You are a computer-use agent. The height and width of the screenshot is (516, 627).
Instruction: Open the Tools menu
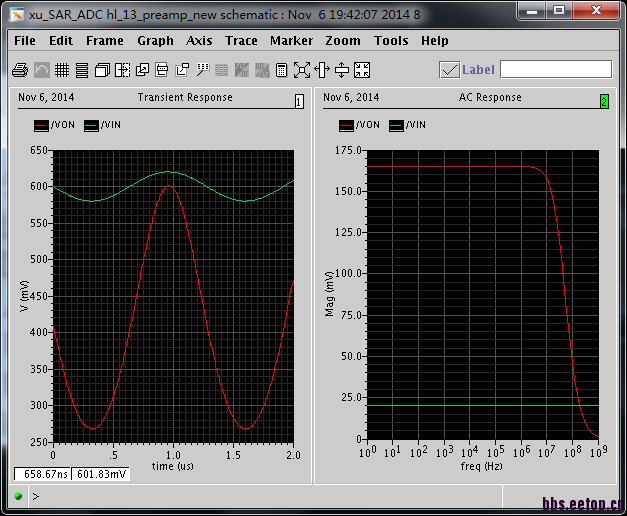click(391, 41)
